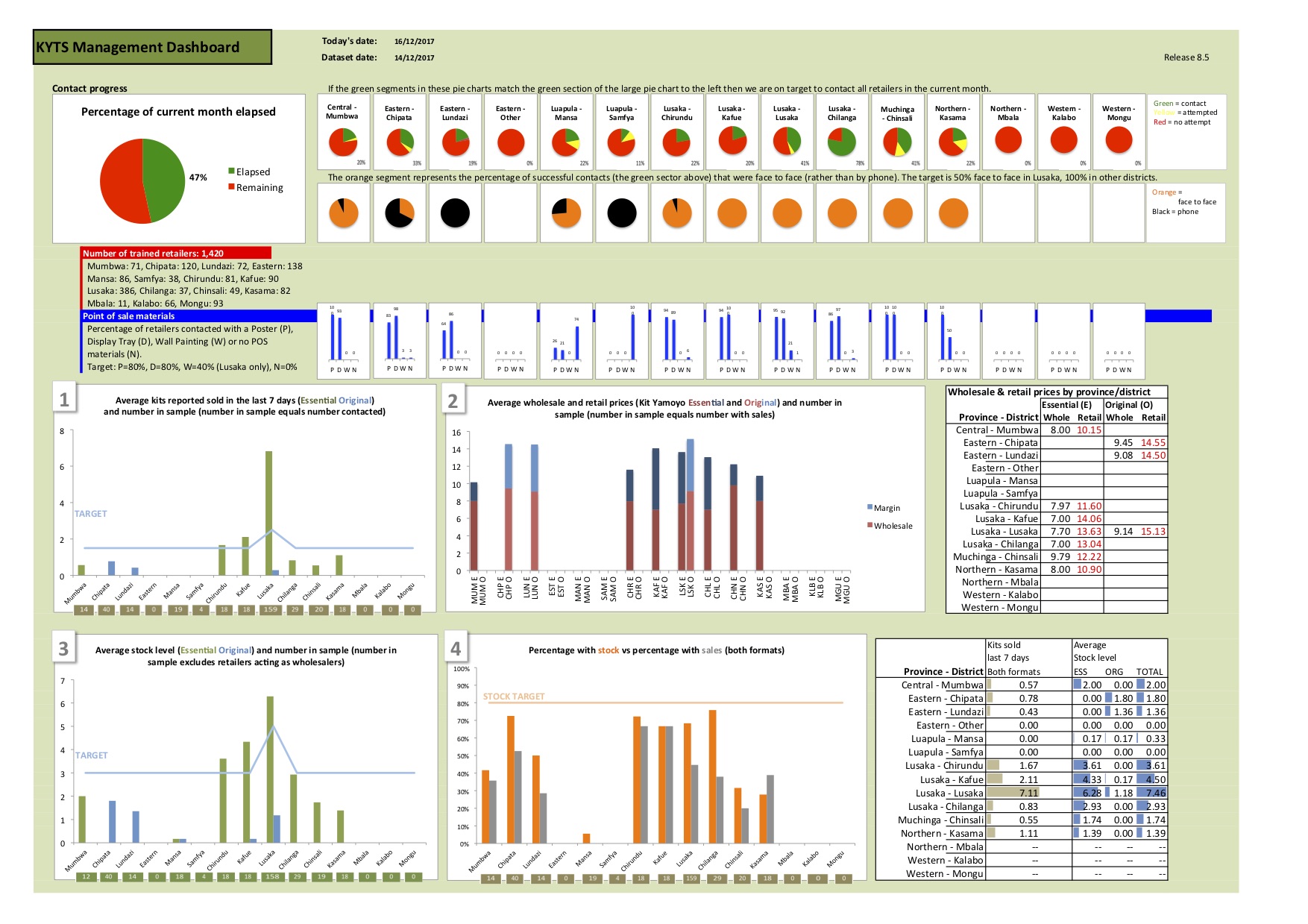
Task: Select the Wholesale legend entry in chart 2
Action: (890, 526)
